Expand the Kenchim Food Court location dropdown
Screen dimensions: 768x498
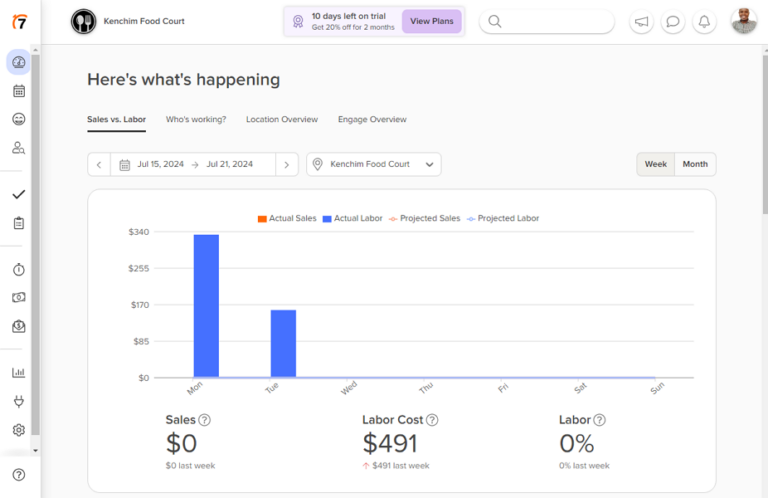(x=374, y=165)
